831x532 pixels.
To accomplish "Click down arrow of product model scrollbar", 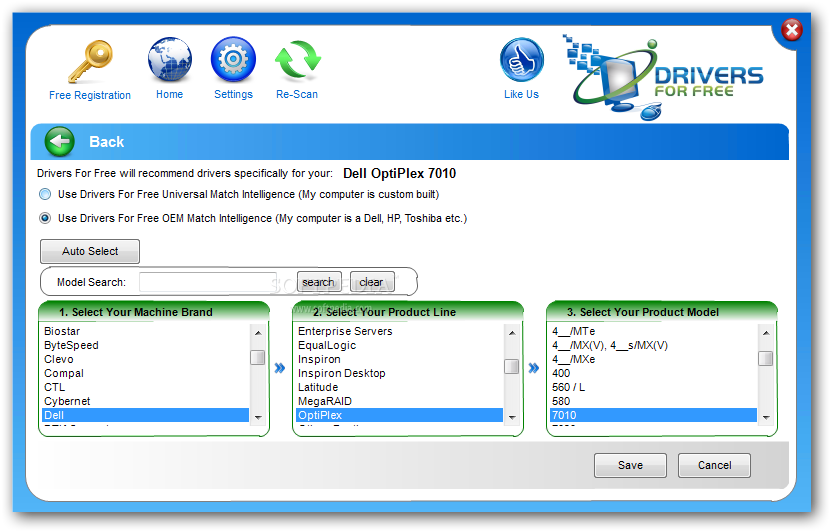I will click(x=766, y=418).
